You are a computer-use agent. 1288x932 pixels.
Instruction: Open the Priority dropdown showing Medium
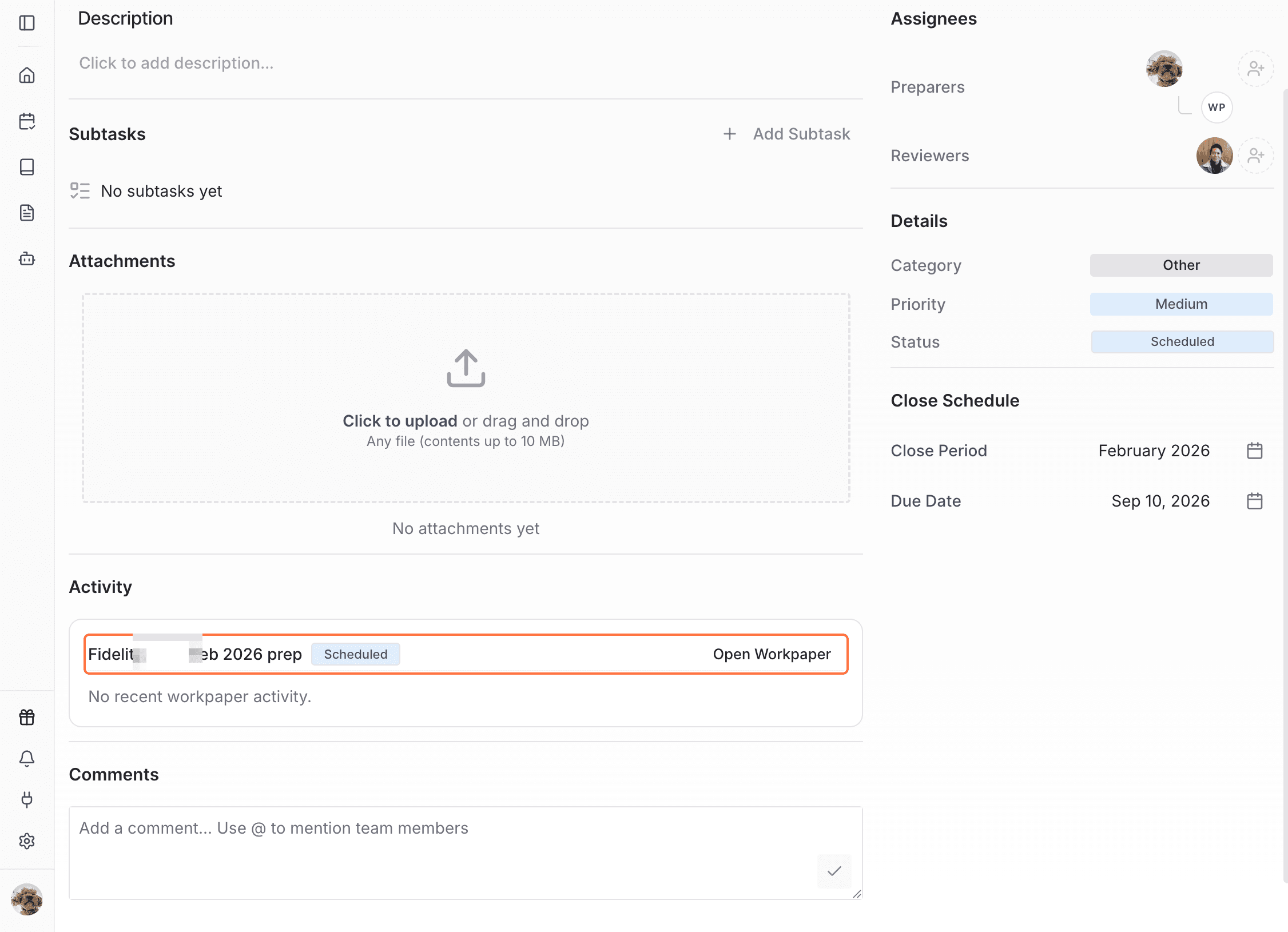tap(1182, 304)
